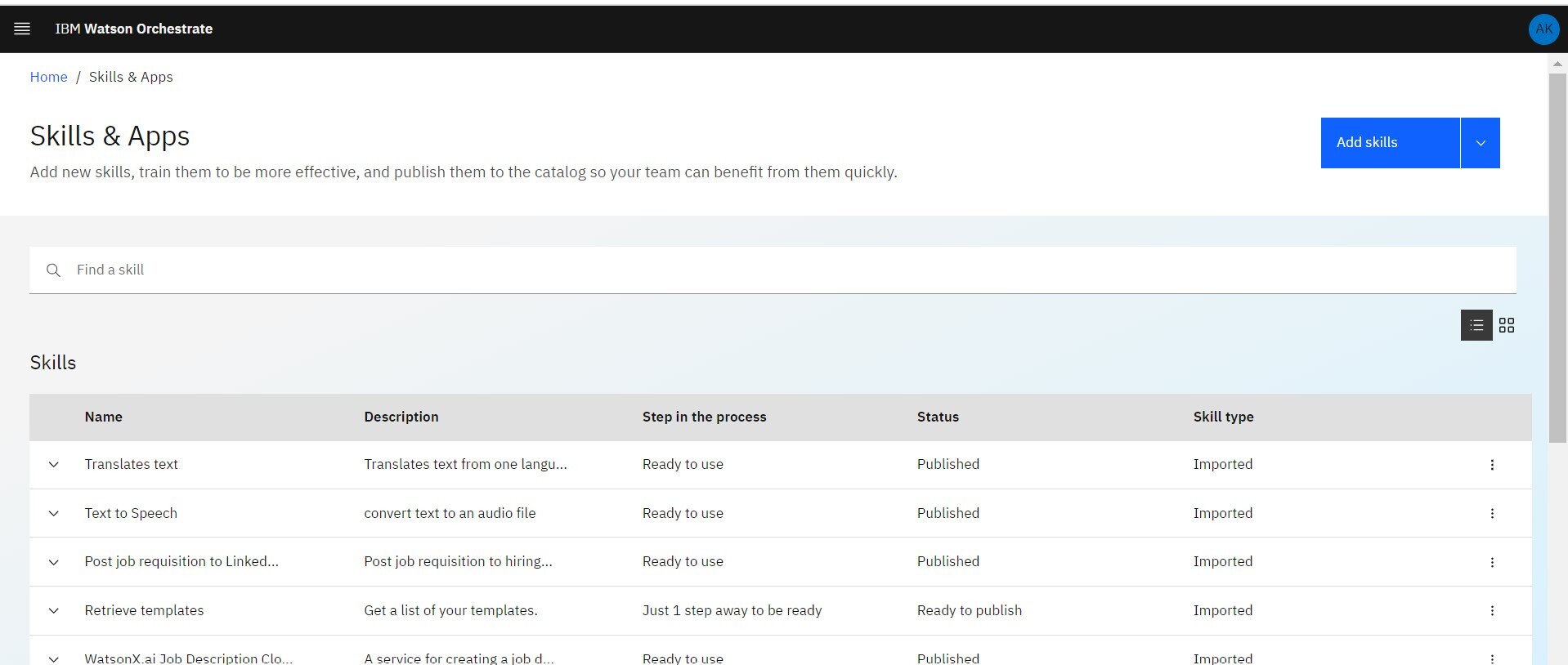Click the Name column header
The width and height of the screenshot is (1568, 665).
point(104,417)
